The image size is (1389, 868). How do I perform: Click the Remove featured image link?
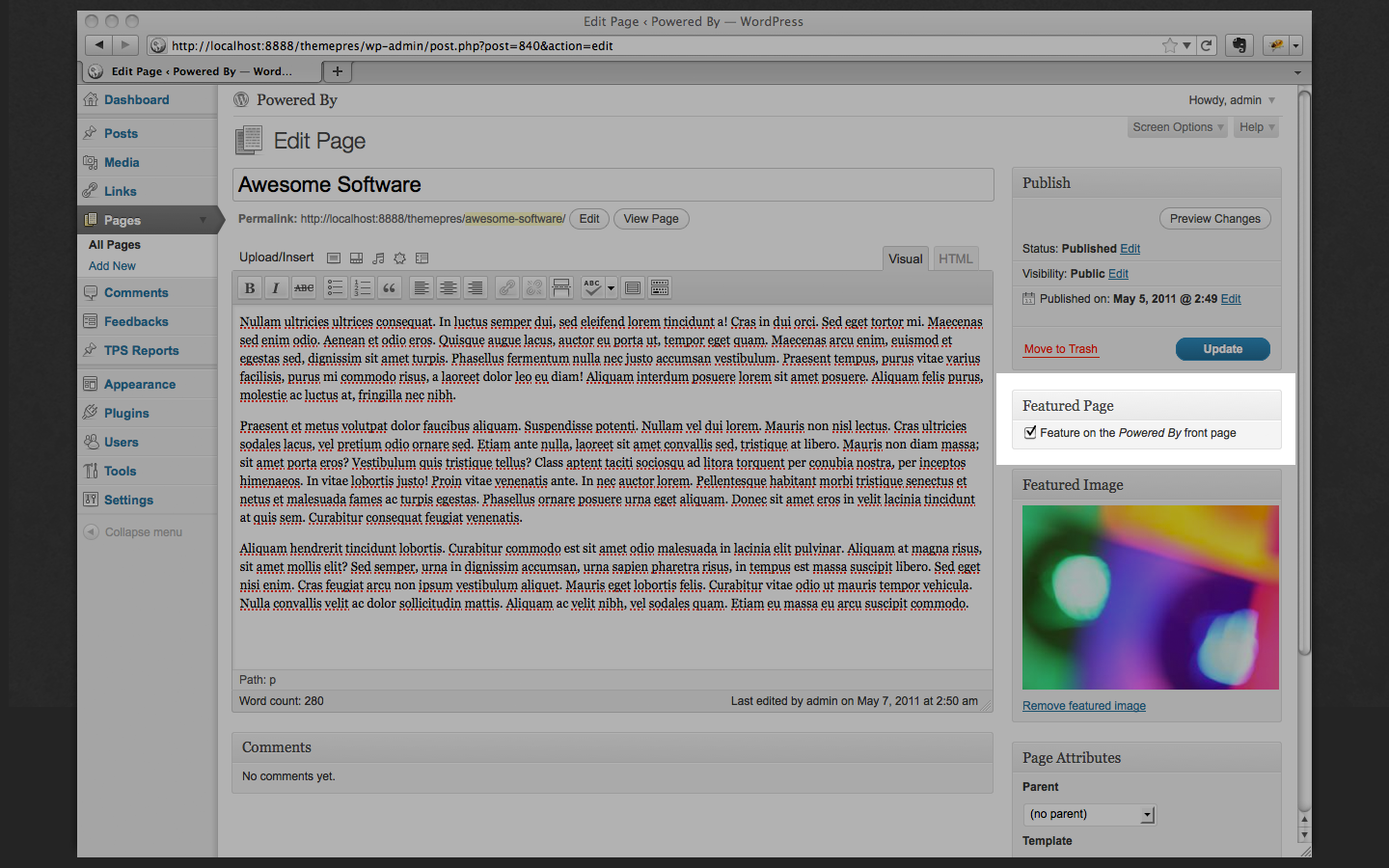[x=1084, y=706]
